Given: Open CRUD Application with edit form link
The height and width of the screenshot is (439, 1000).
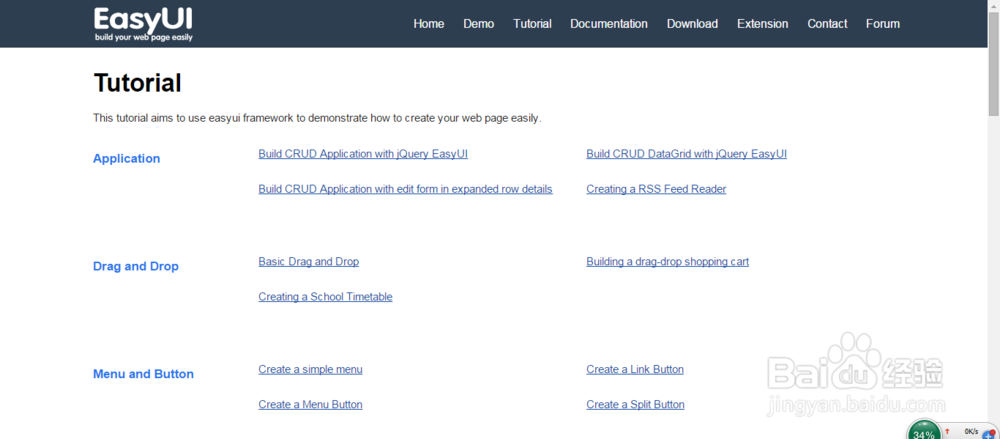Looking at the screenshot, I should click(405, 189).
